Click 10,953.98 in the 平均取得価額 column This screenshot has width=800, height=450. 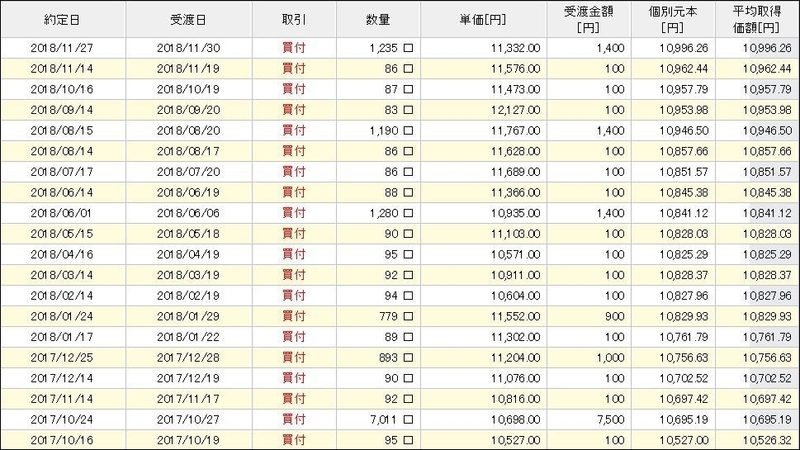[x=767, y=110]
